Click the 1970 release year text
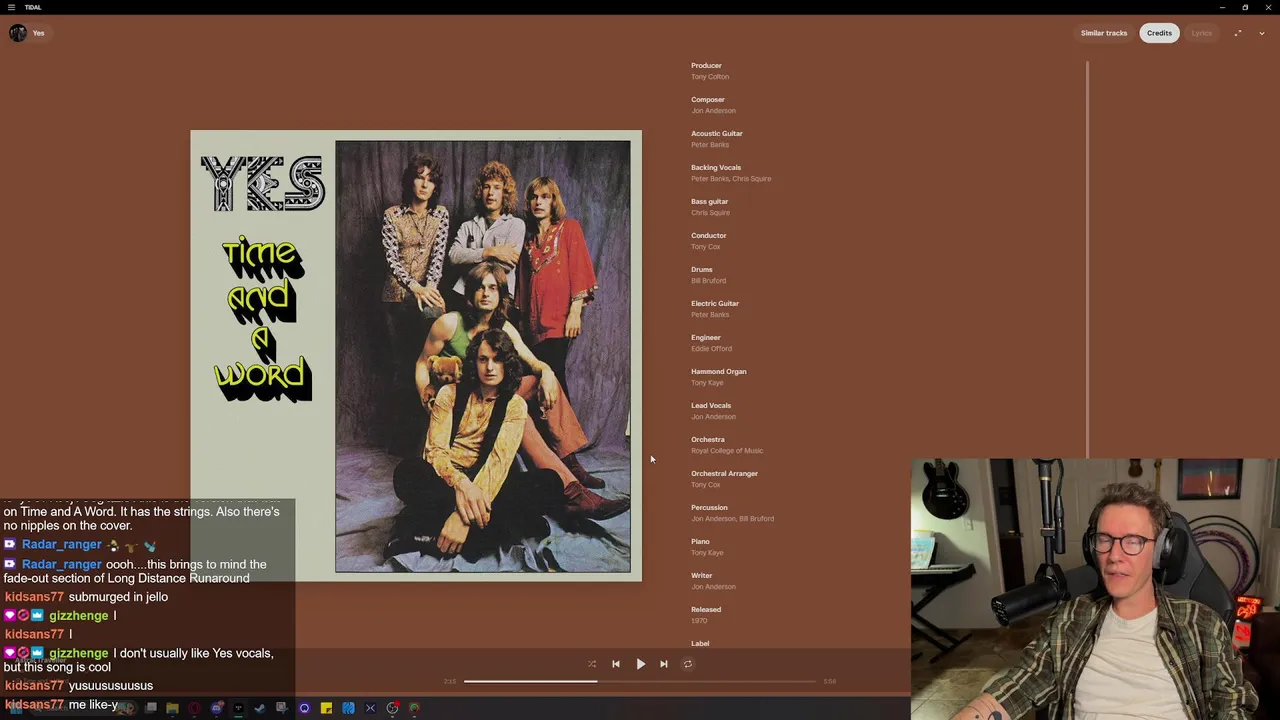This screenshot has width=1280, height=720. coord(699,621)
